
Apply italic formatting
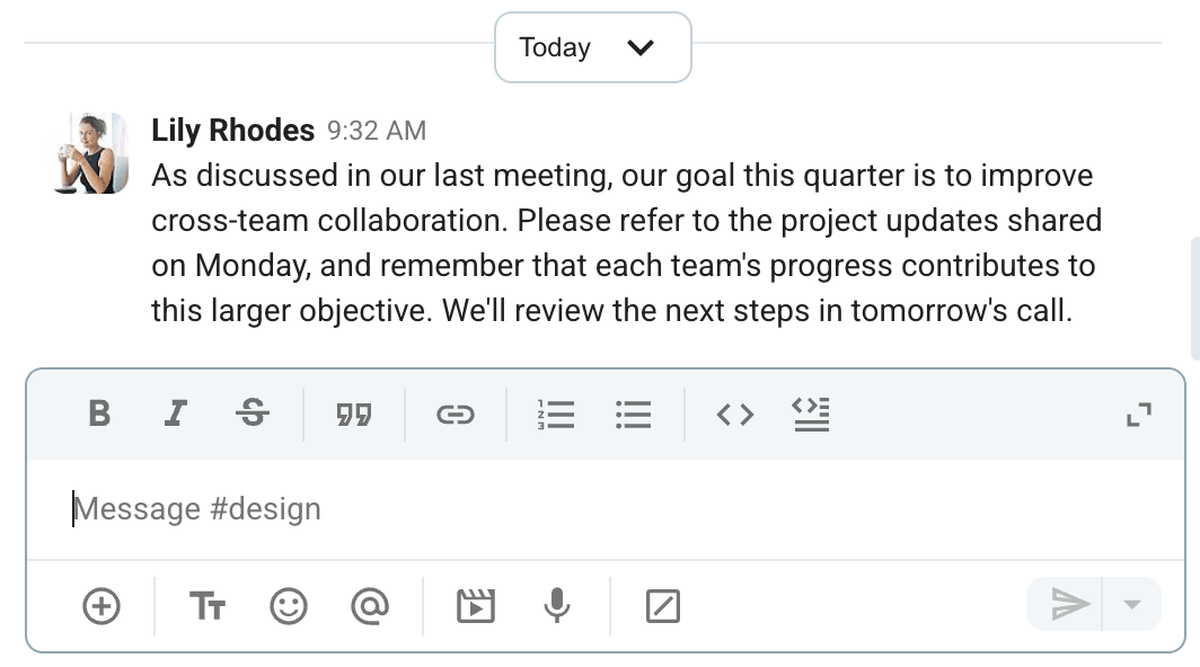[175, 414]
